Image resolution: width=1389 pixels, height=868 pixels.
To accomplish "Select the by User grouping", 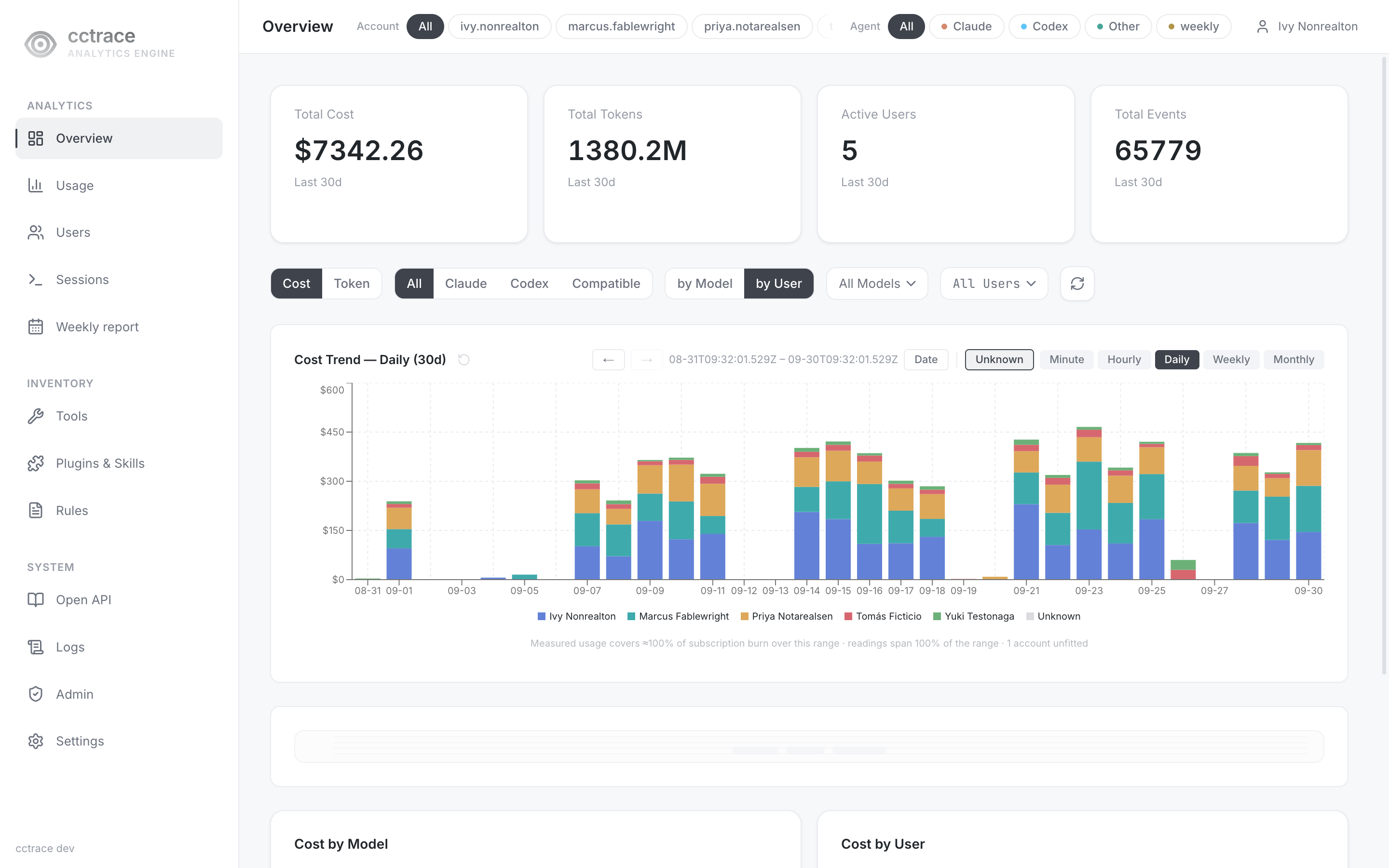I will [x=778, y=284].
